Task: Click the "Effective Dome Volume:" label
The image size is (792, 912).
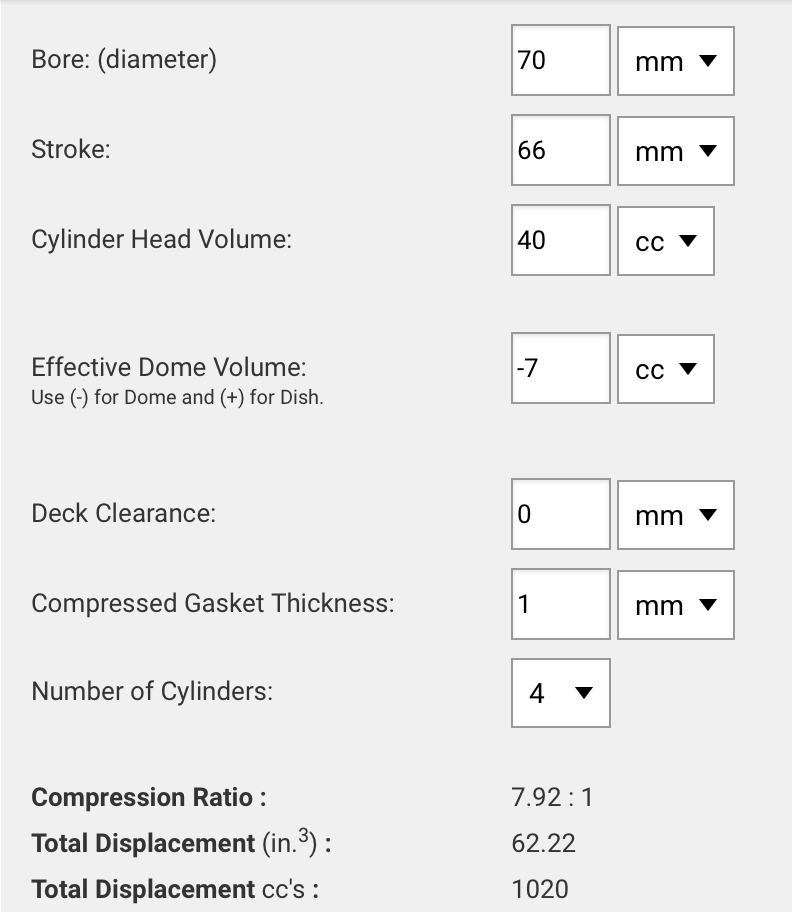Action: (169, 367)
